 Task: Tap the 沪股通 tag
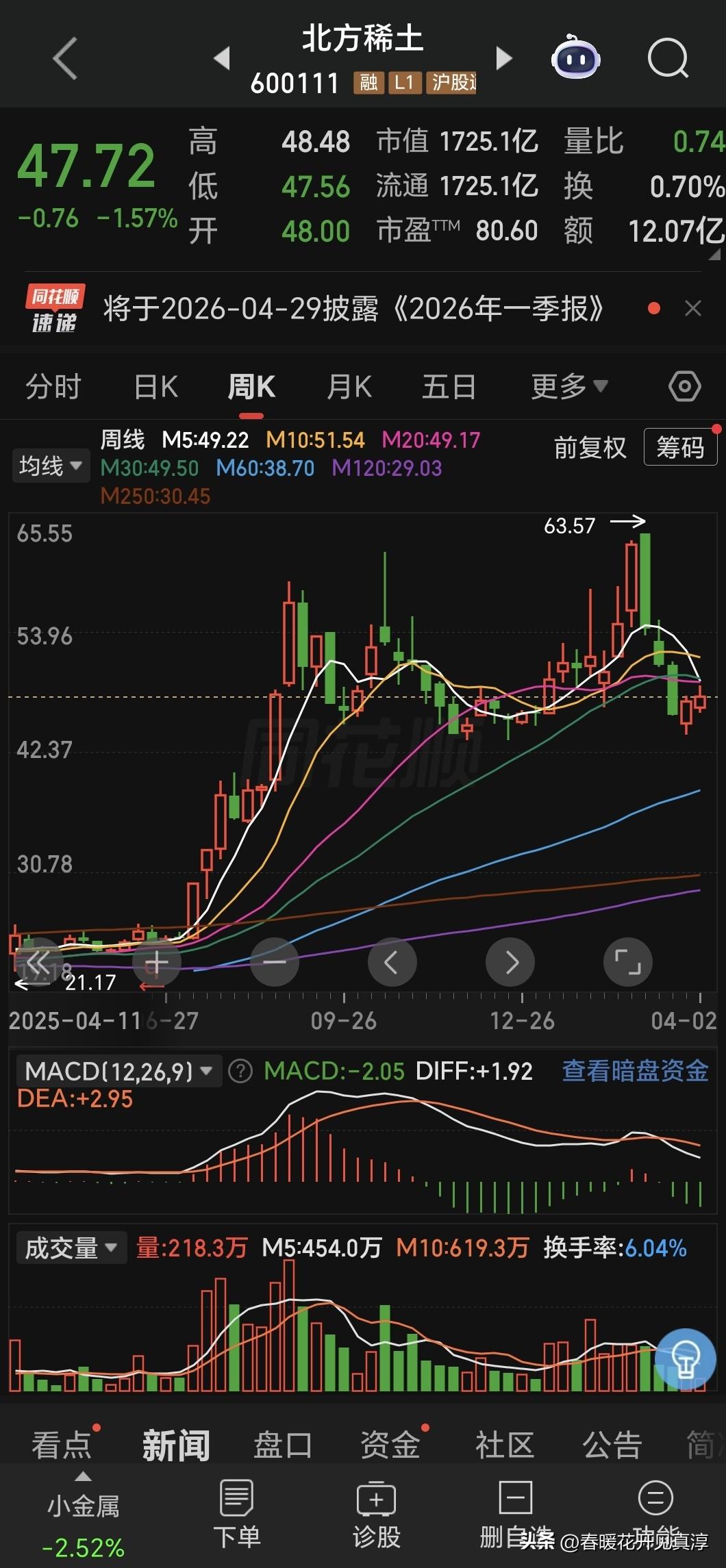click(451, 83)
